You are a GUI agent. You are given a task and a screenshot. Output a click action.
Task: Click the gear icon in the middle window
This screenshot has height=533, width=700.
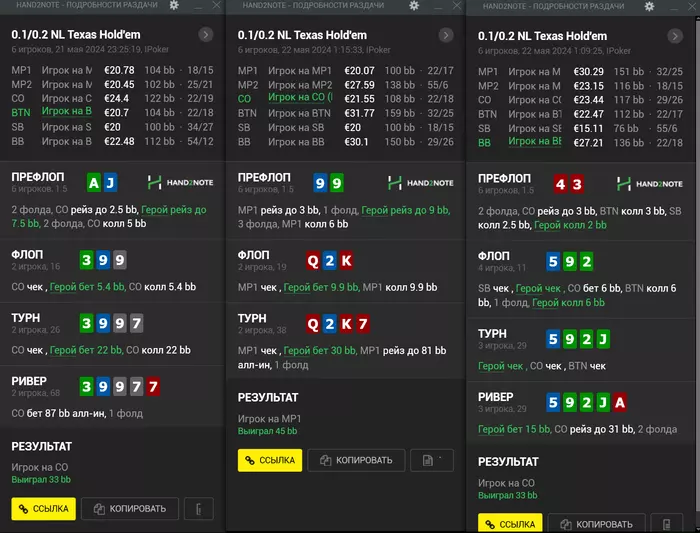click(415, 6)
